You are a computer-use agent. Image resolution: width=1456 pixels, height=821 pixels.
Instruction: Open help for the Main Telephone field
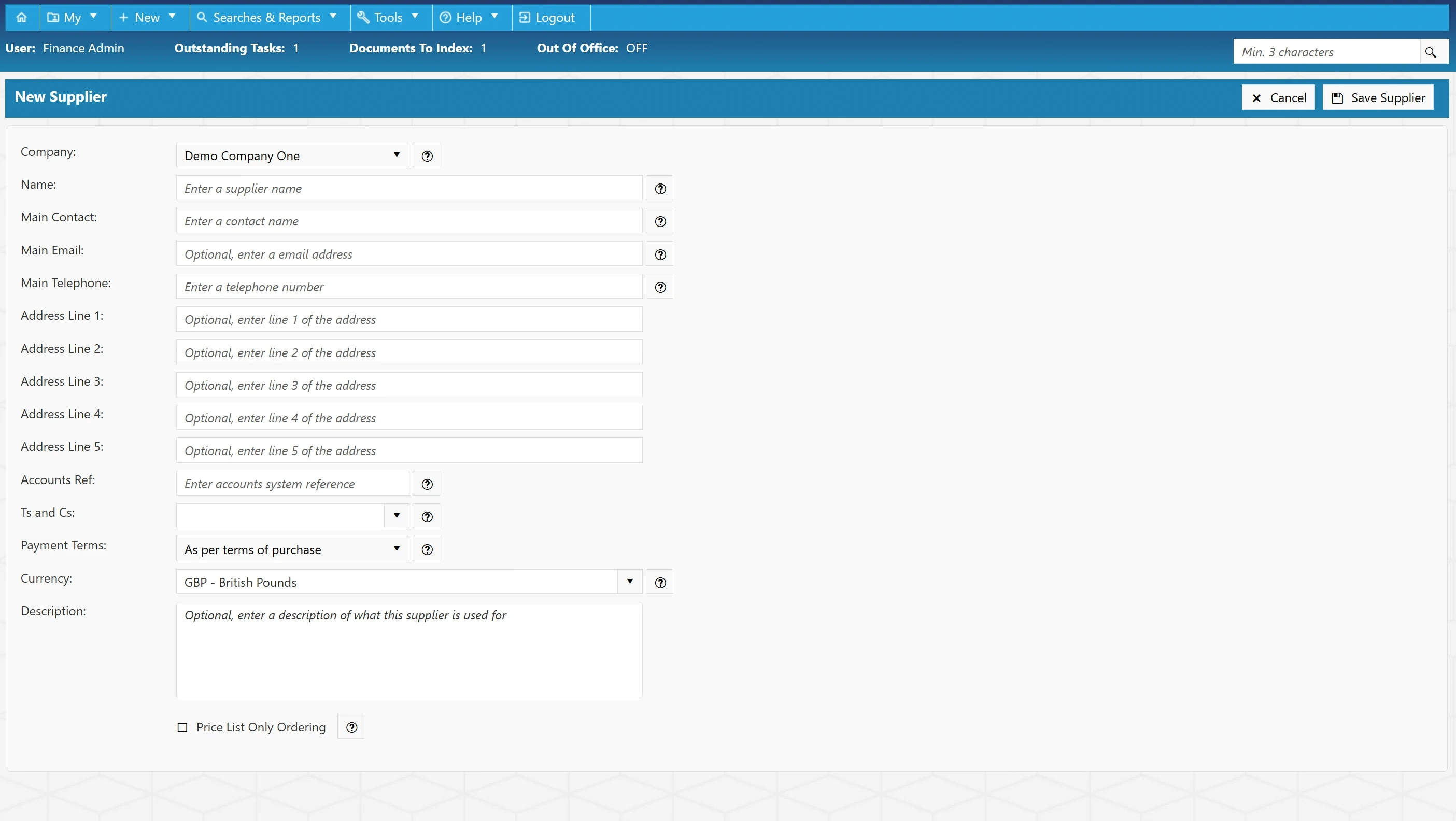pyautogui.click(x=660, y=287)
